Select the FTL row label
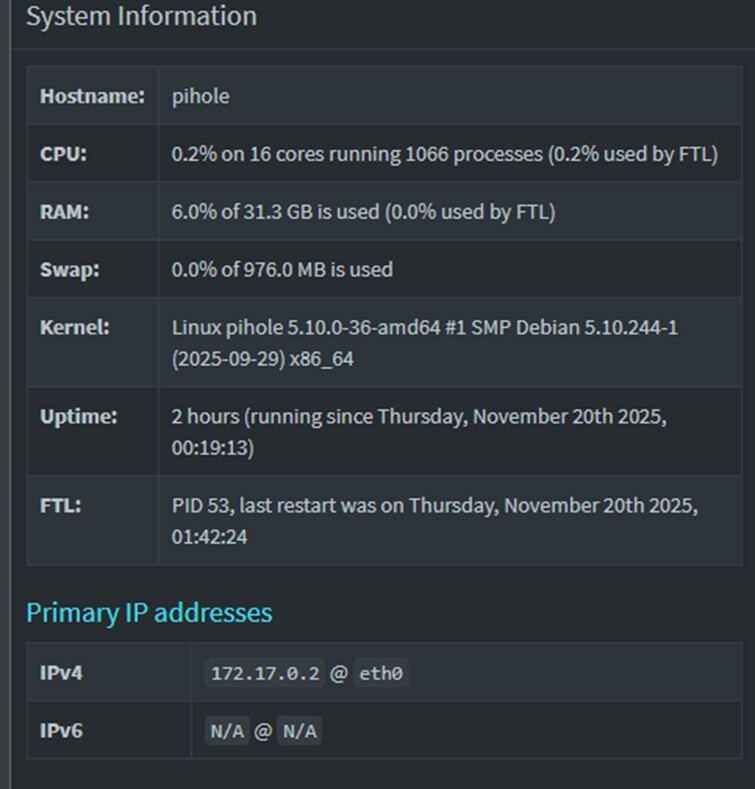The height and width of the screenshot is (789, 755). coord(60,506)
